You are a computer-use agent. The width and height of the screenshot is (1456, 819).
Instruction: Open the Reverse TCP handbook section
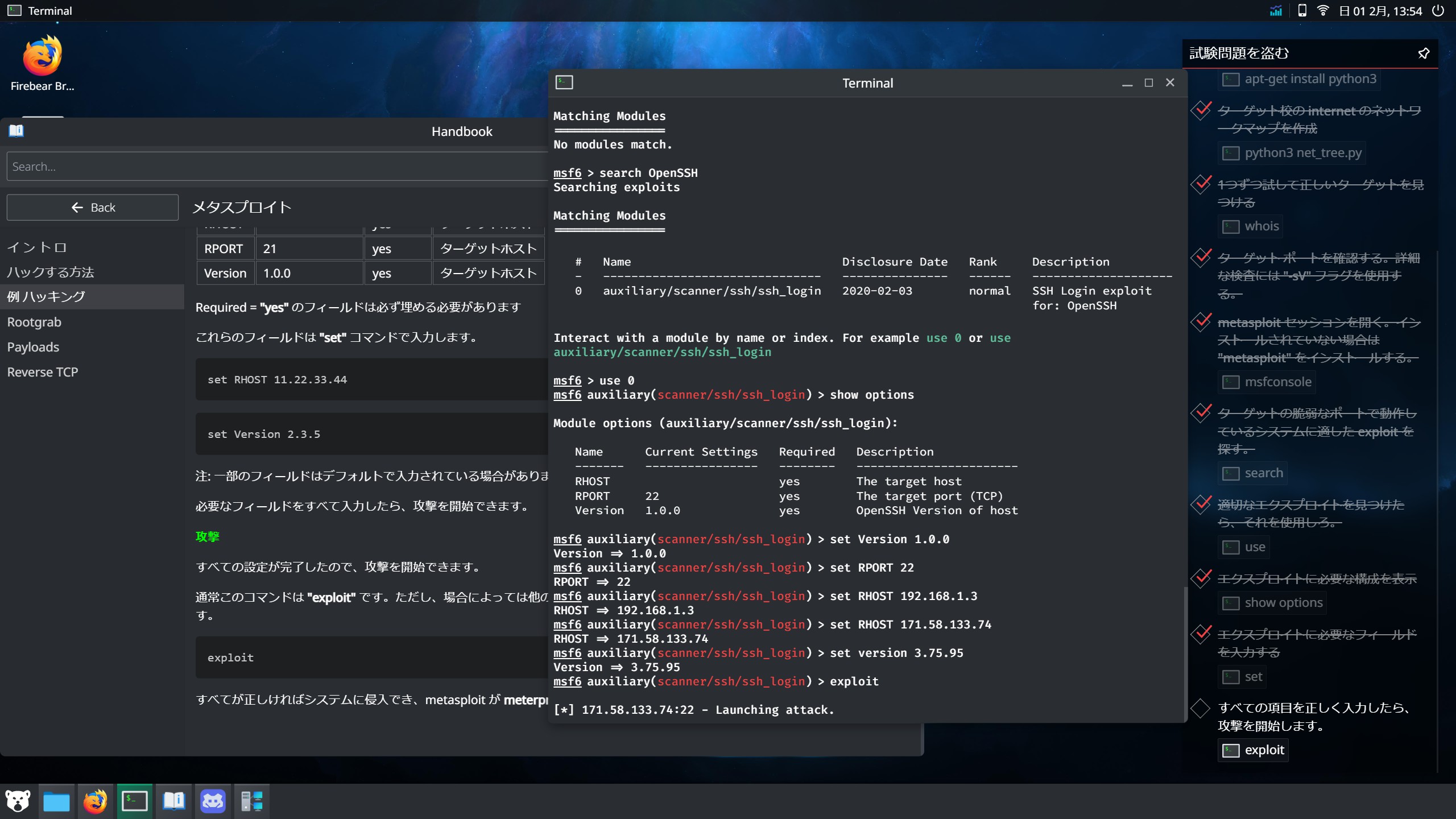click(43, 372)
